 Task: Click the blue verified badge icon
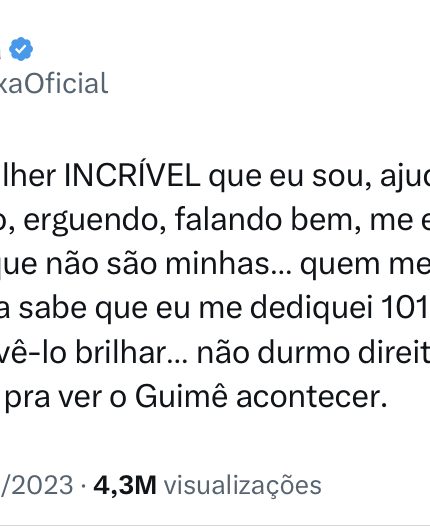(x=21, y=49)
